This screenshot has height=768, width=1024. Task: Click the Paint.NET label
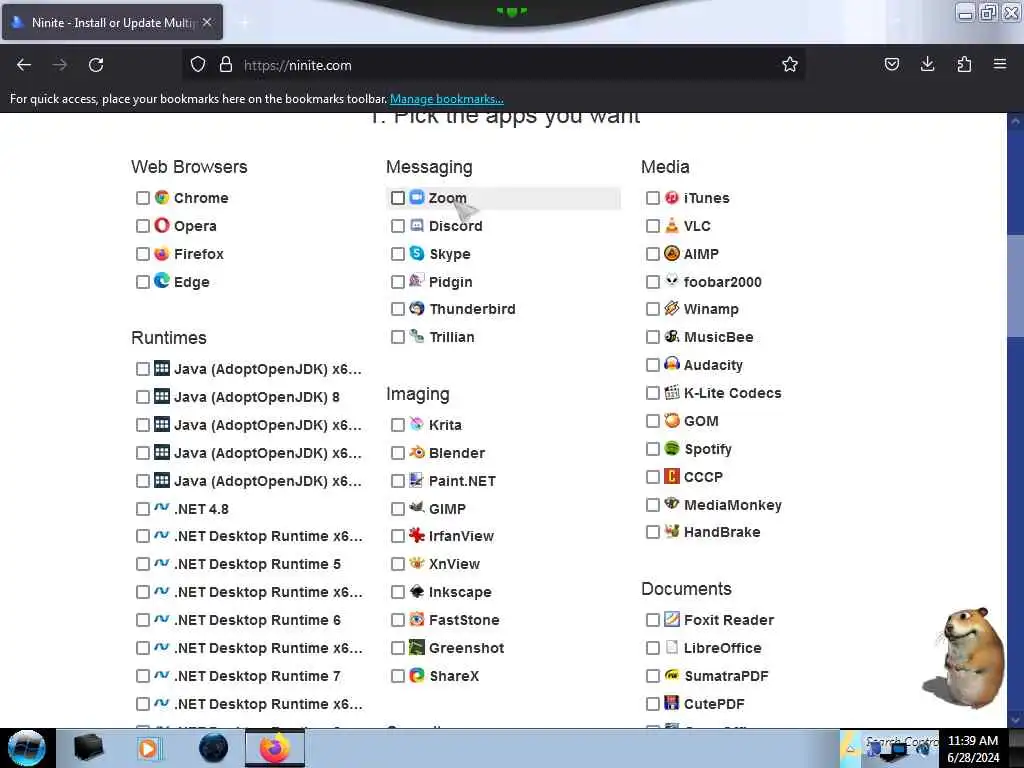(462, 481)
